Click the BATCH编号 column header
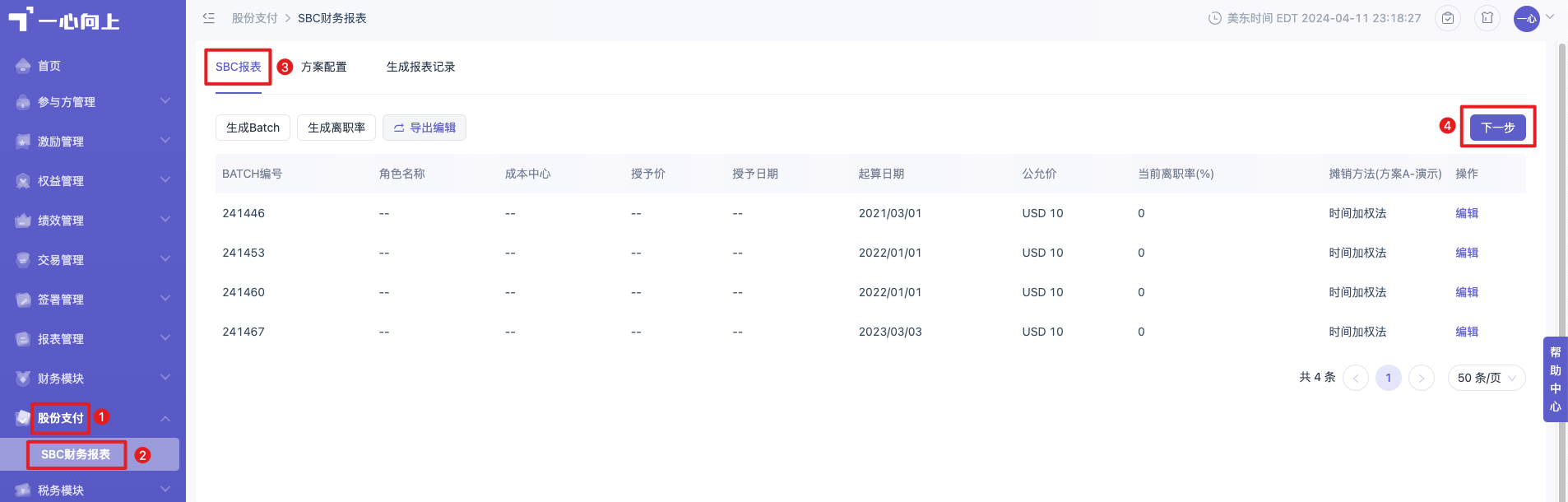1568x502 pixels. point(253,174)
